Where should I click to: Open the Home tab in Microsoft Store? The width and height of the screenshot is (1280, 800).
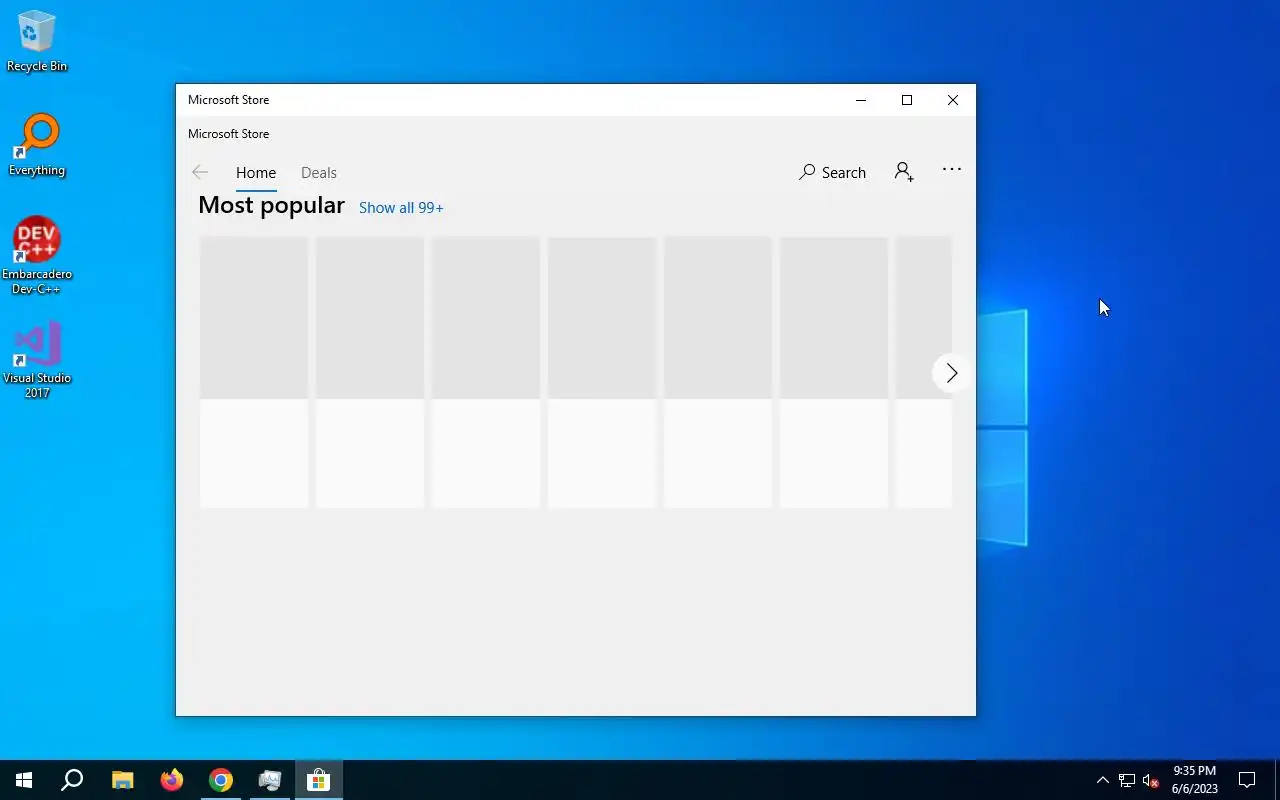pyautogui.click(x=256, y=172)
